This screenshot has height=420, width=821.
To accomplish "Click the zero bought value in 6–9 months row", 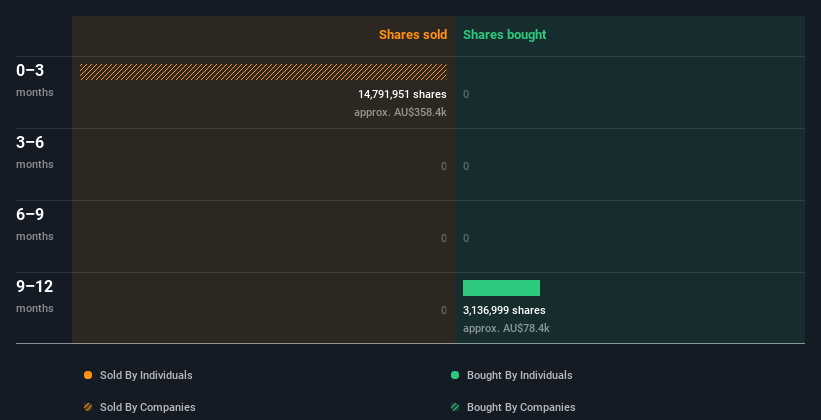I will 466,238.
